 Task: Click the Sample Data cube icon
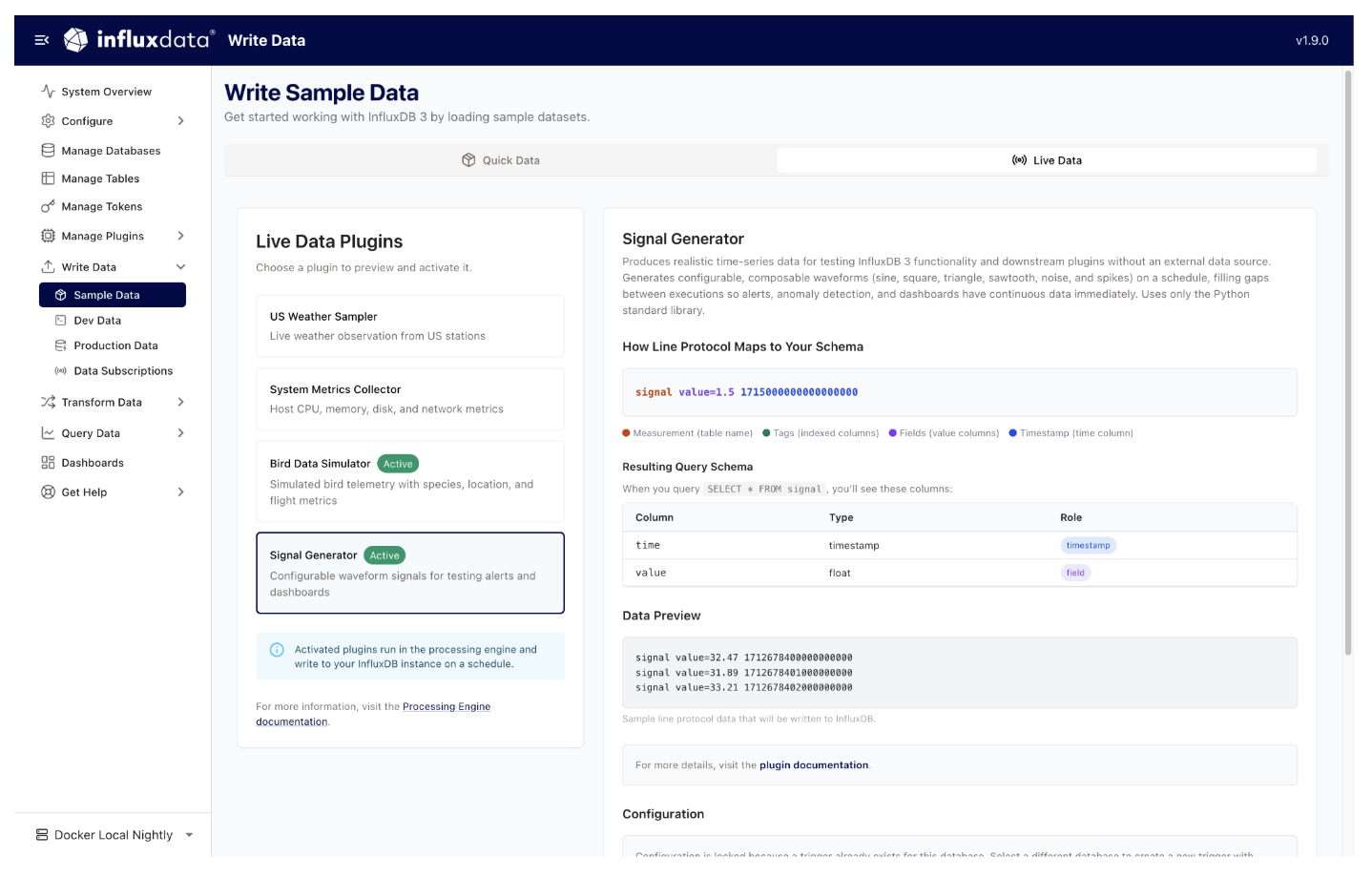61,295
